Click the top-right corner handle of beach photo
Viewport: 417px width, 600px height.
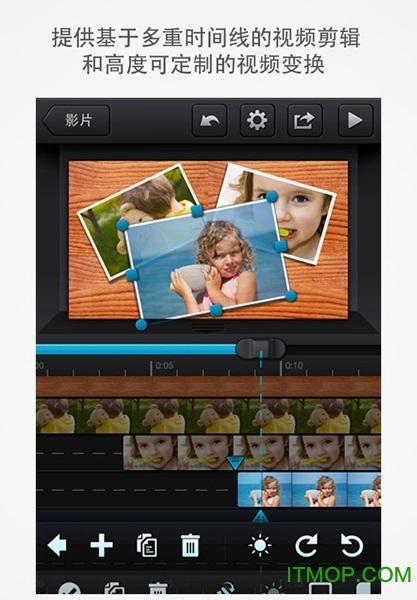point(272,197)
